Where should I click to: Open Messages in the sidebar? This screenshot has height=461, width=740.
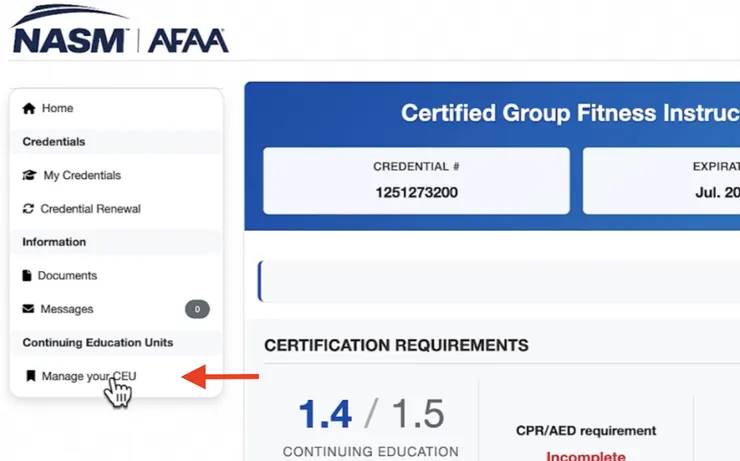tap(67, 309)
